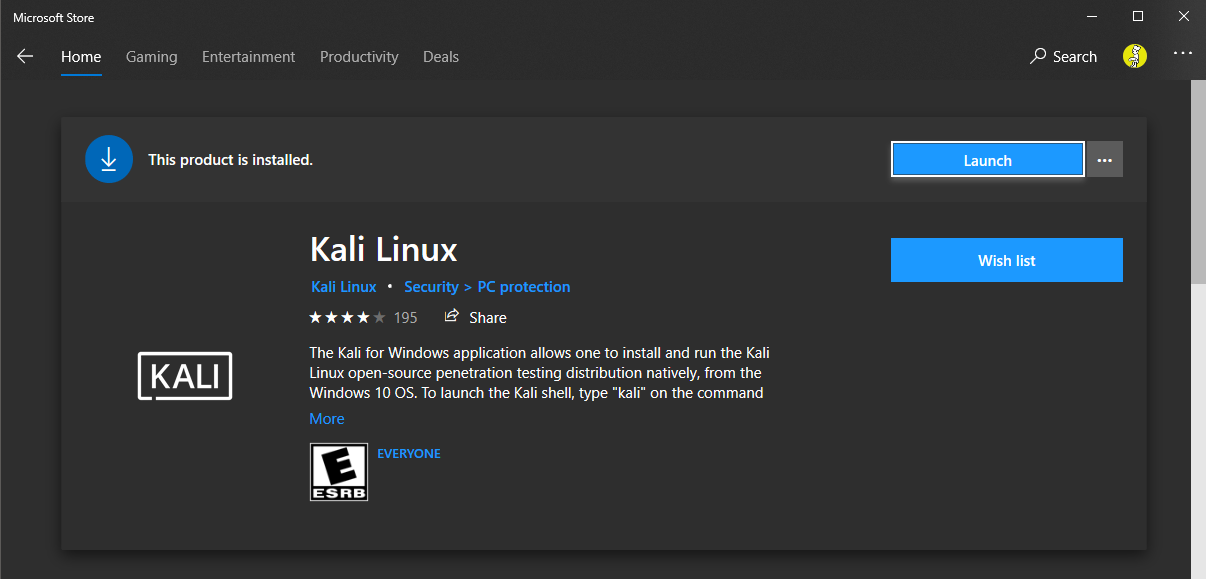Image resolution: width=1206 pixels, height=579 pixels.
Task: Open the Deals tab
Action: pos(441,57)
